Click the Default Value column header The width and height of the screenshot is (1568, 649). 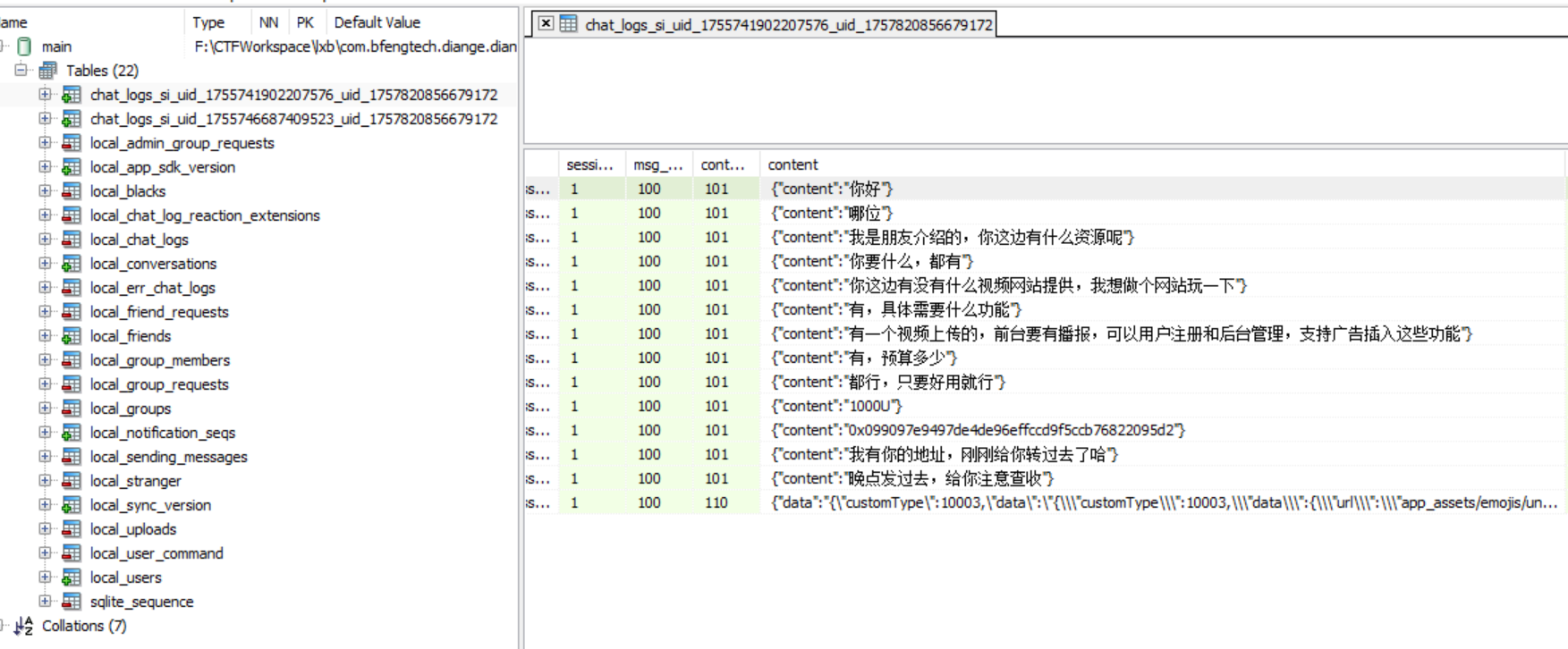pyautogui.click(x=377, y=22)
